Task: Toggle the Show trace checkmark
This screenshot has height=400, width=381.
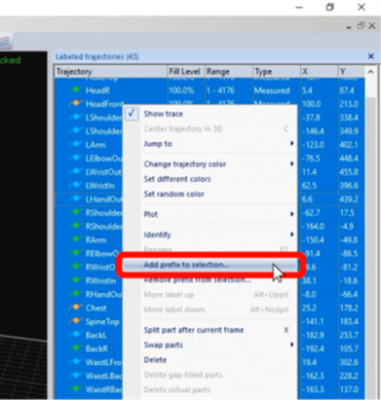Action: click(x=132, y=114)
